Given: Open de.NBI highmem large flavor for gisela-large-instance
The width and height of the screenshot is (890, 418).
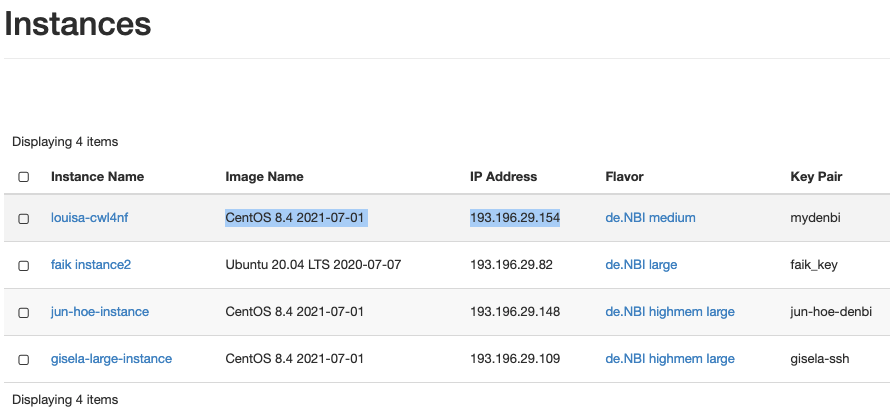Looking at the screenshot, I should [670, 359].
